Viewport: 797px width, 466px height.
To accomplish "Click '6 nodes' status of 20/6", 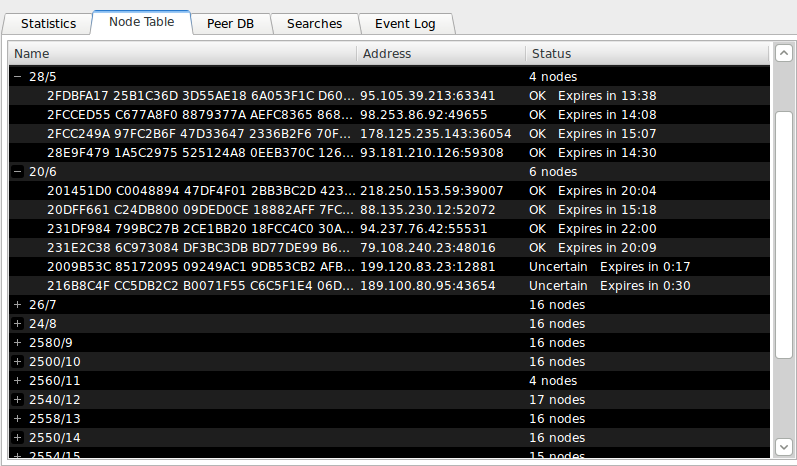I will (553, 172).
